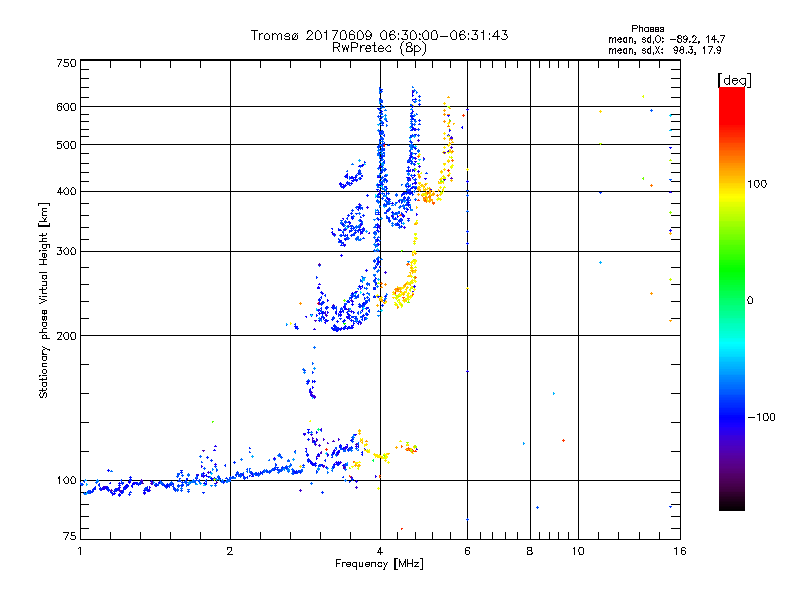Click the green zone of the colorbar near 0
This screenshot has width=800, height=600.
tap(731, 300)
